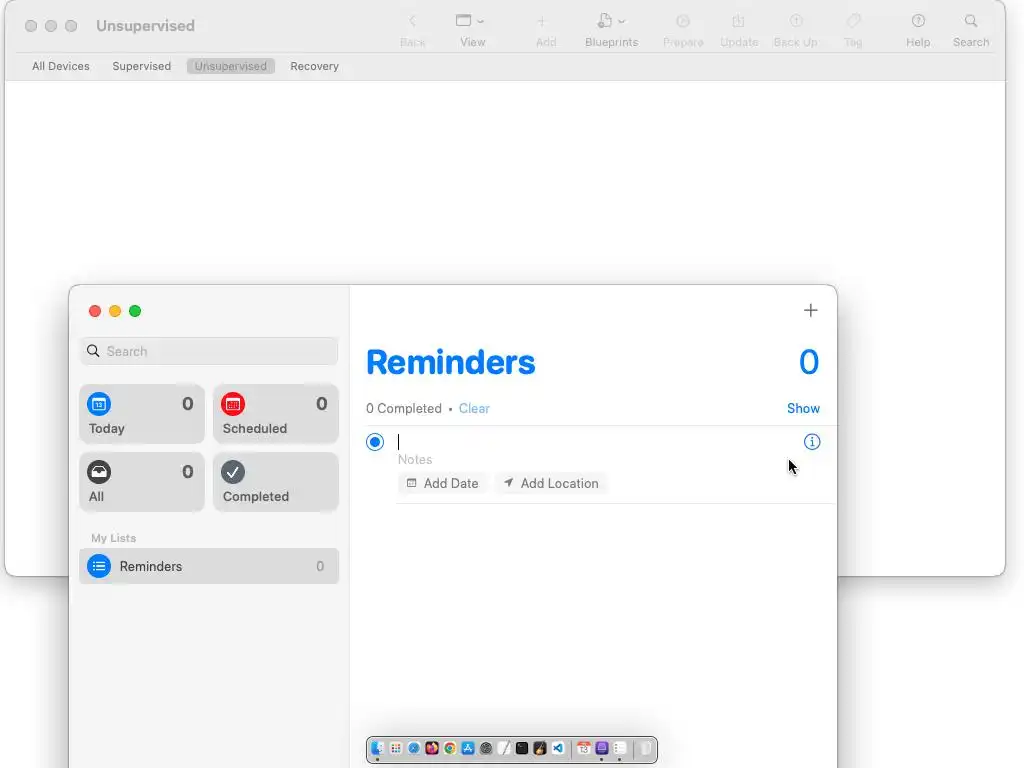
Task: Open the info details for the new reminder
Action: click(812, 442)
